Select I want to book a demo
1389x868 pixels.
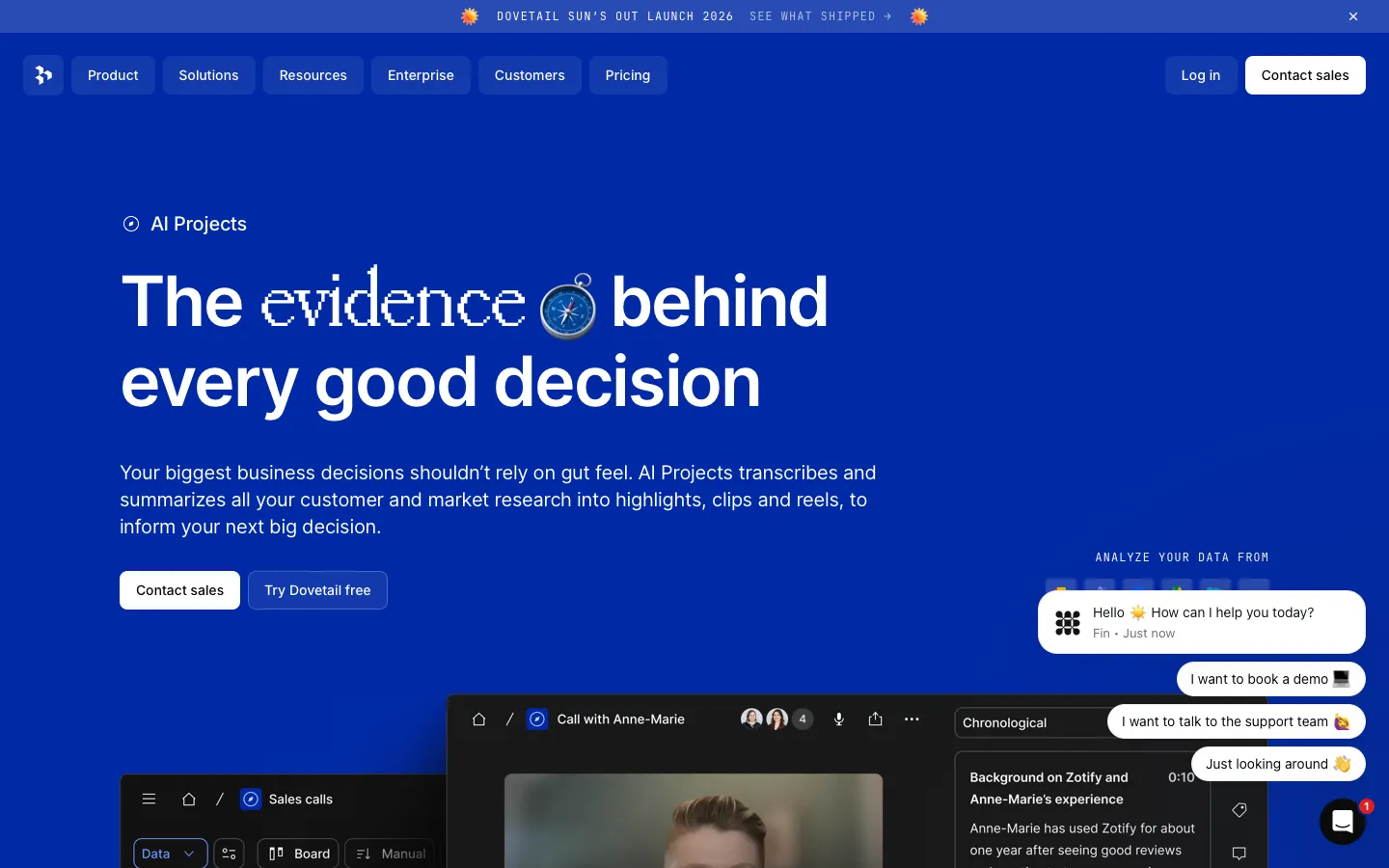pos(1270,679)
